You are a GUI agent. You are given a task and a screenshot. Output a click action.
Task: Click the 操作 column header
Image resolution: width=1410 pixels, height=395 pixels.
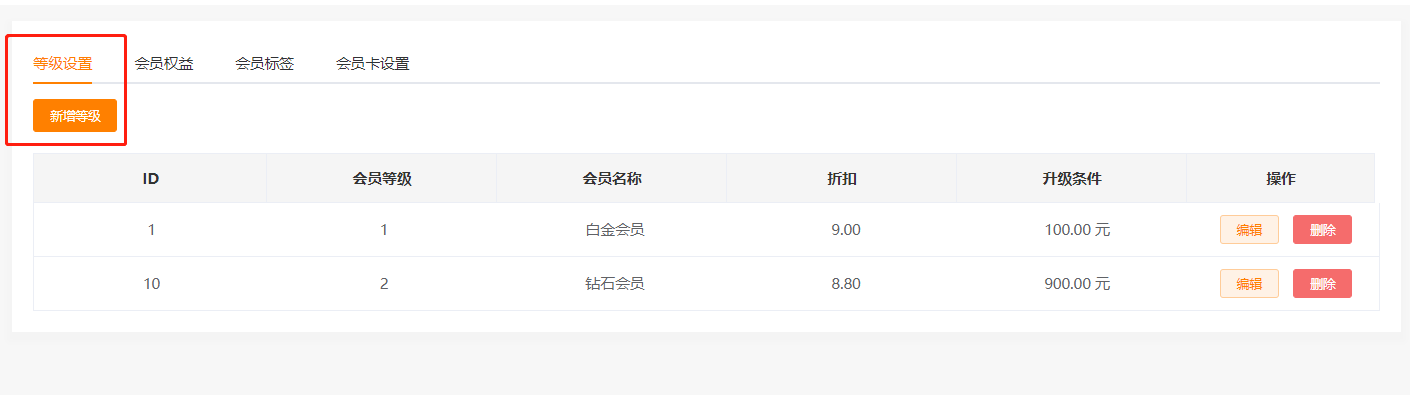click(x=1281, y=179)
